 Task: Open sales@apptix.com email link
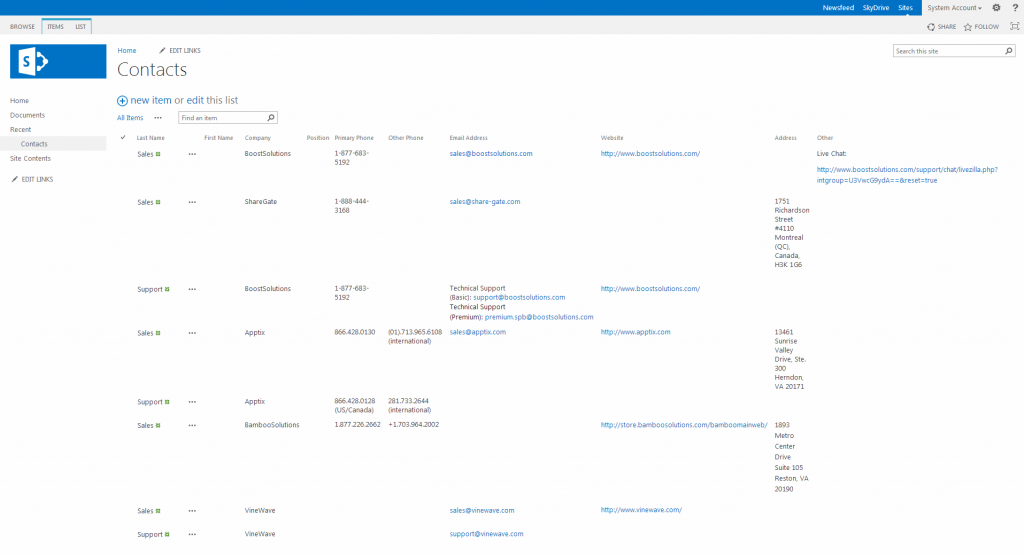coord(477,332)
